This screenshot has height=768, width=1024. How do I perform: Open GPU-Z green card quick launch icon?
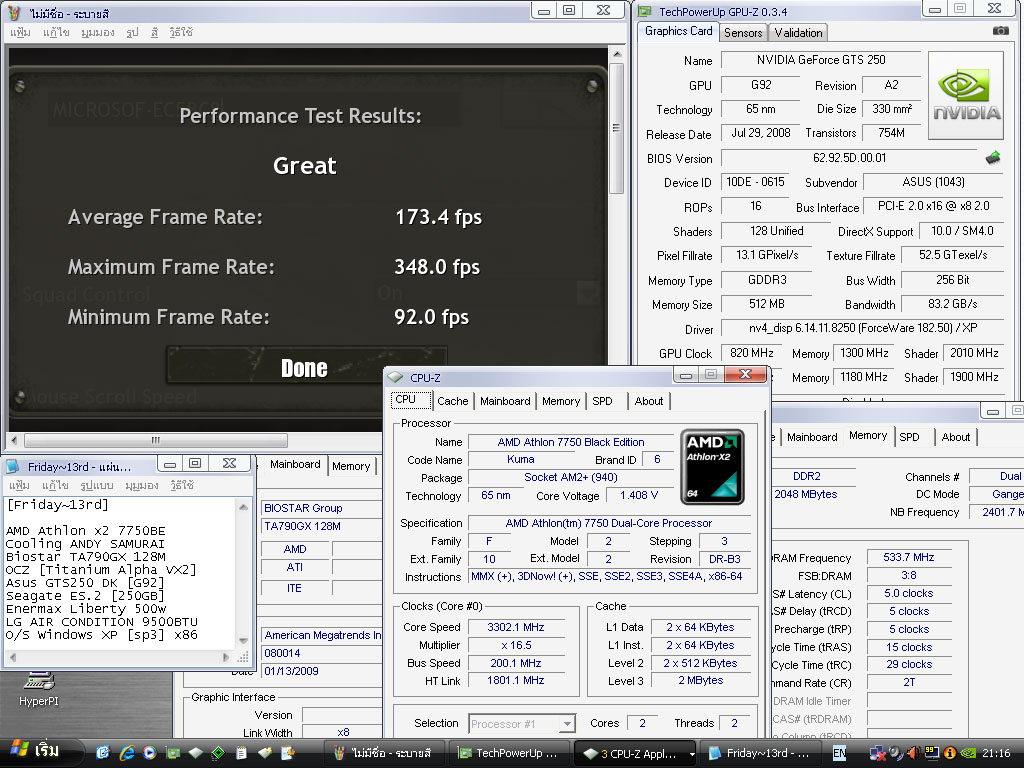tap(172, 753)
